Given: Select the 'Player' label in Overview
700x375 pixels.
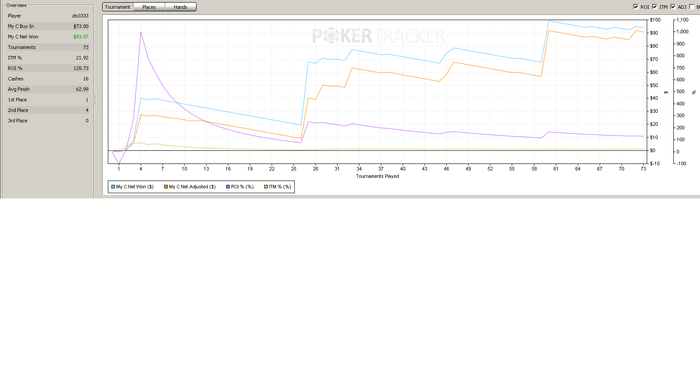Looking at the screenshot, I should tap(14, 16).
